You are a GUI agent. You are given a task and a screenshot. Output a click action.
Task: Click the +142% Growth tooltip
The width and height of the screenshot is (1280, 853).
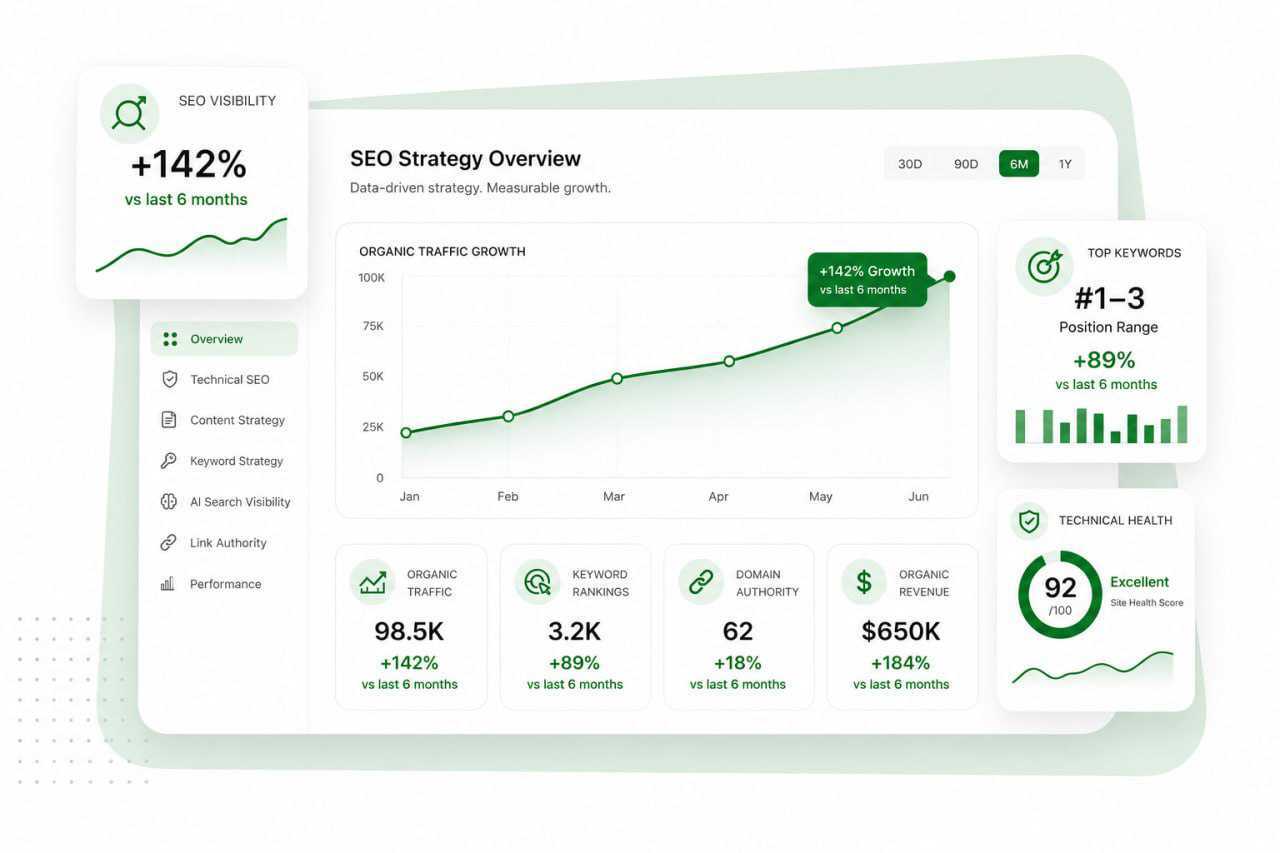(867, 279)
